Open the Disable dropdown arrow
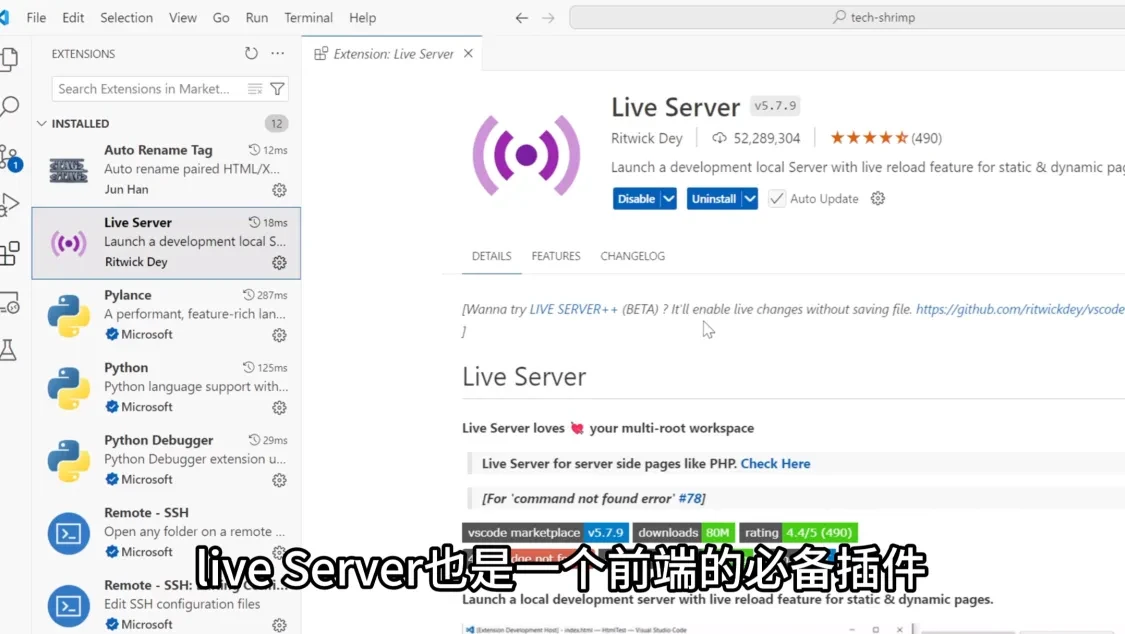Viewport: 1125px width, 634px height. point(668,199)
